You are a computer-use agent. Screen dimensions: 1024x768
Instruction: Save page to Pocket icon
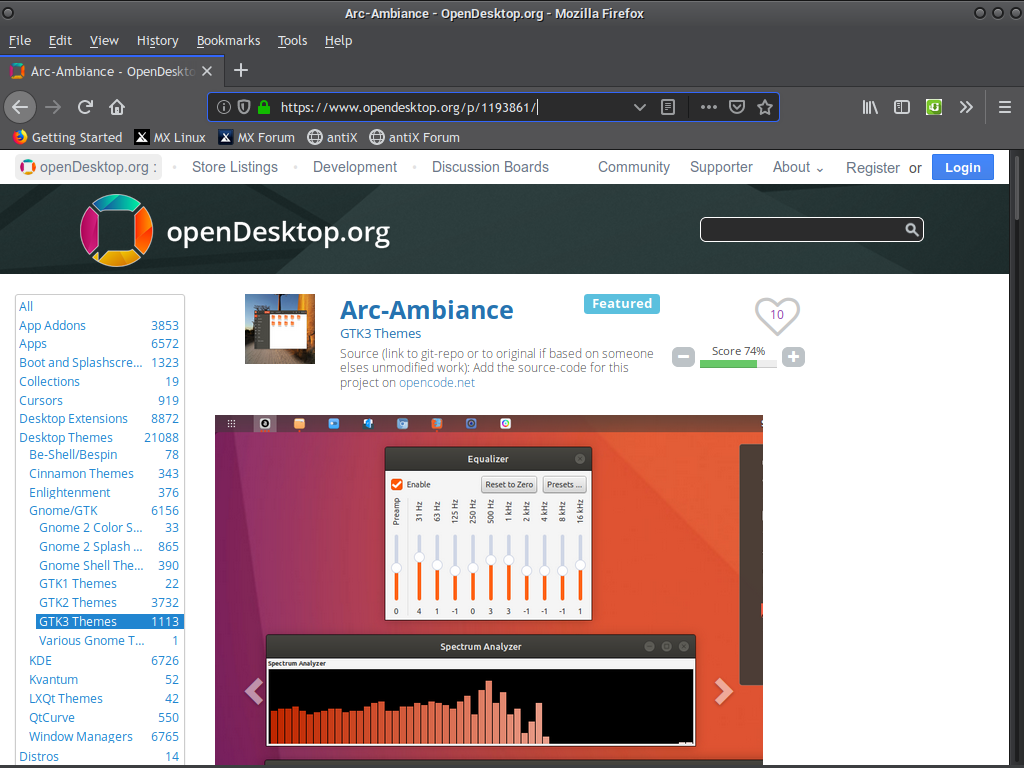tap(737, 107)
